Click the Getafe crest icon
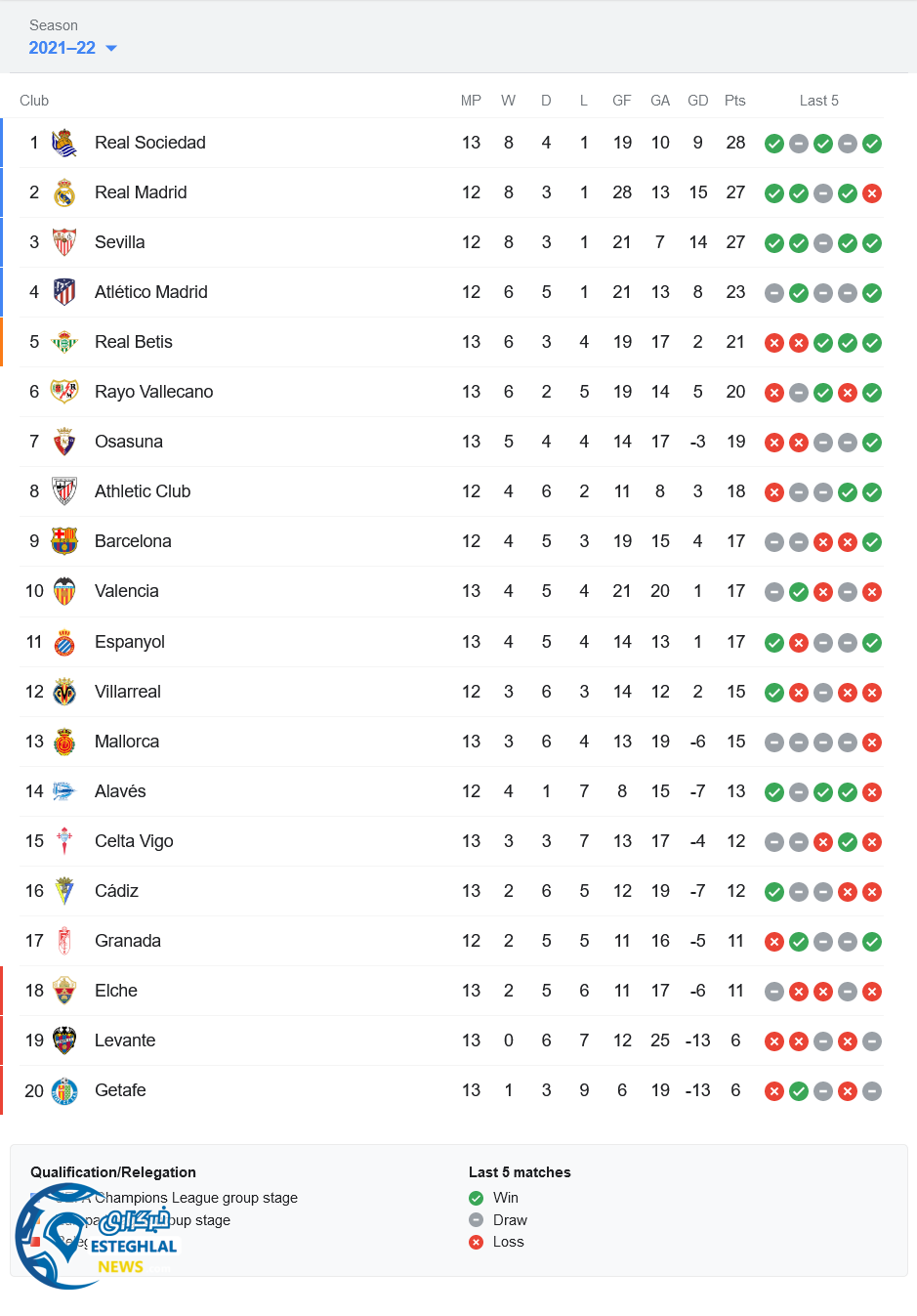917x1316 pixels. click(x=64, y=1090)
